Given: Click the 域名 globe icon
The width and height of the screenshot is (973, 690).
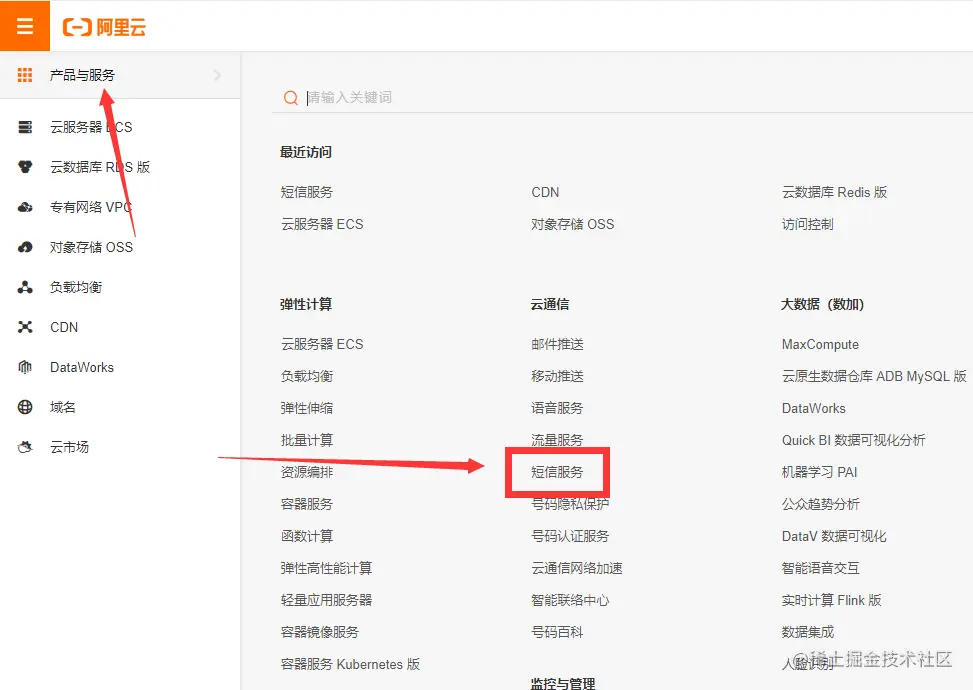Looking at the screenshot, I should [25, 407].
